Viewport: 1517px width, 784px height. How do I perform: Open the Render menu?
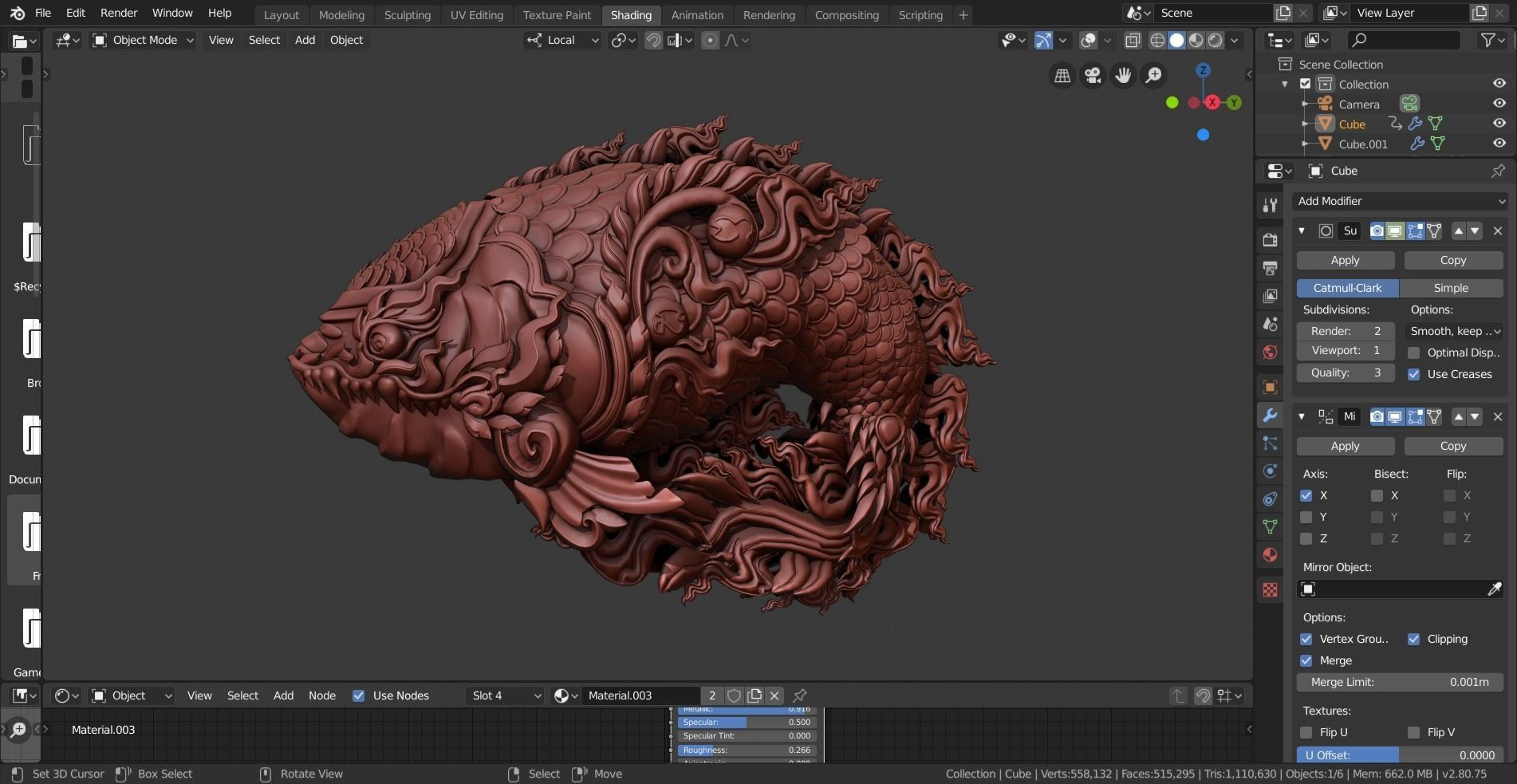[x=119, y=13]
